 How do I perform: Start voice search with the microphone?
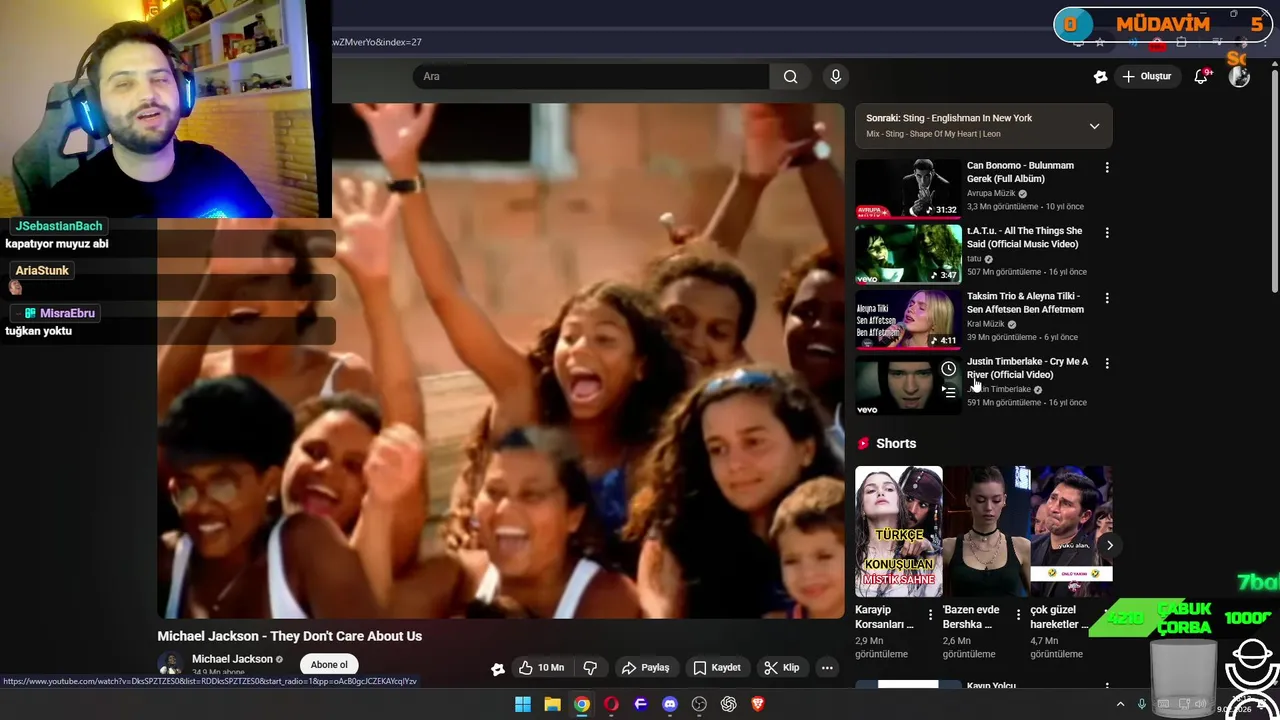[x=836, y=76]
